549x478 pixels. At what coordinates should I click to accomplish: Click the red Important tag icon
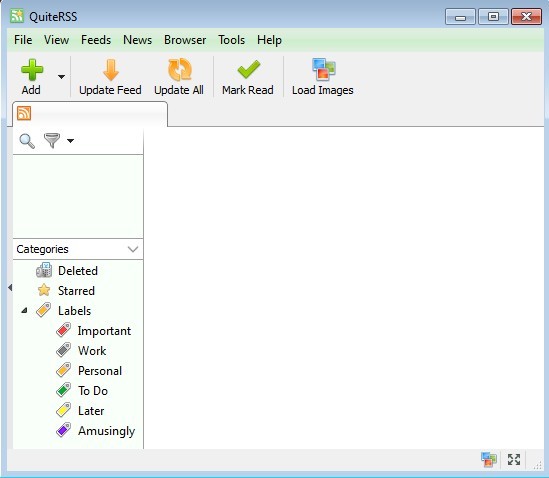[x=64, y=330]
